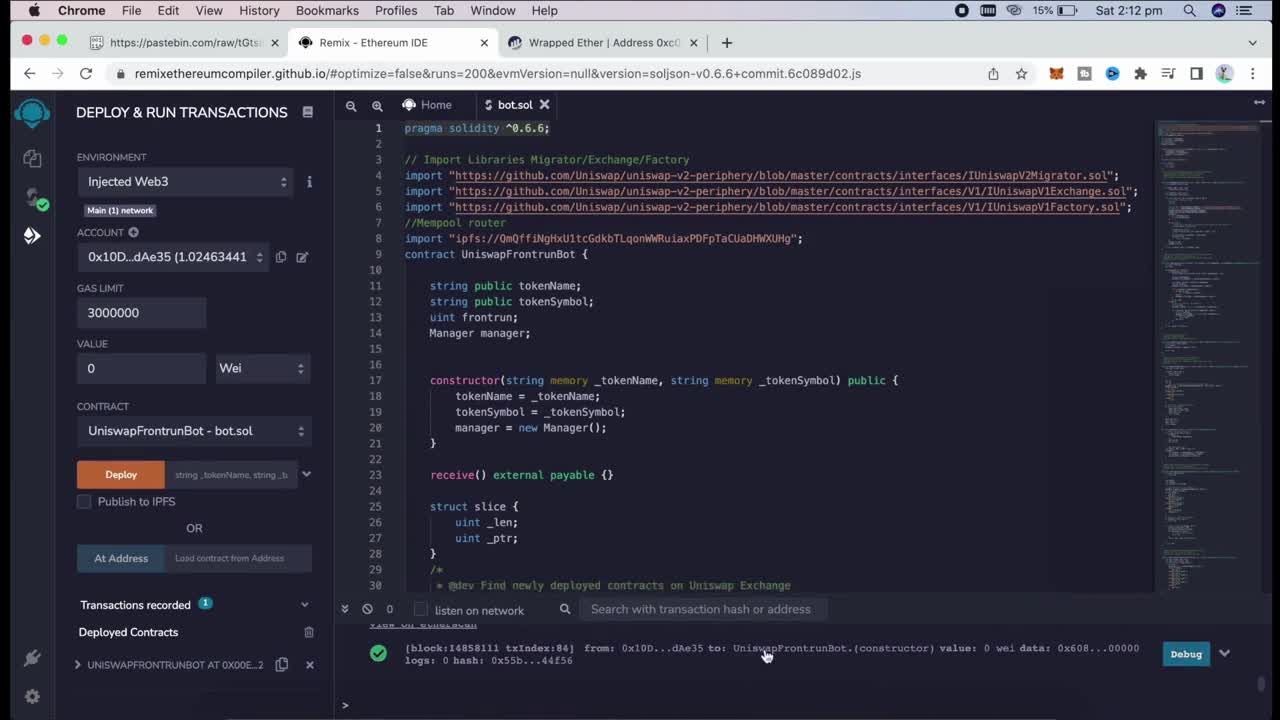Enable the Publish to IPFS checkbox

pos(84,501)
